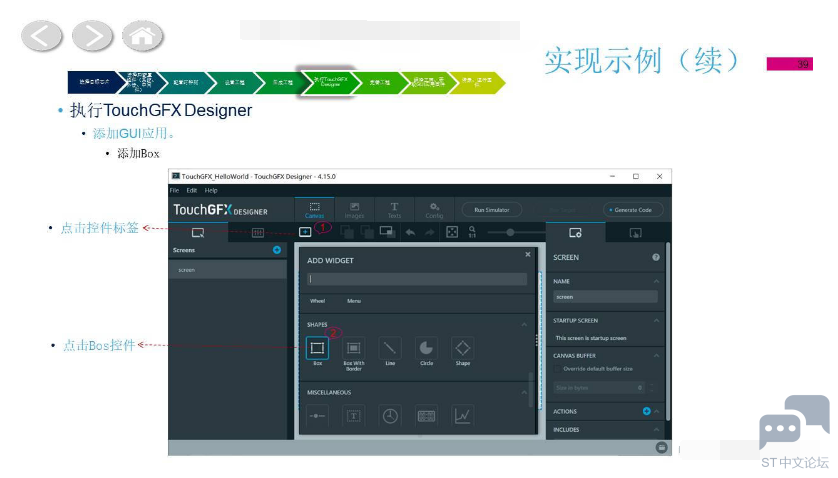This screenshot has height=478, width=838.
Task: Open the Properties tab icon in right panel
Action: tap(575, 233)
